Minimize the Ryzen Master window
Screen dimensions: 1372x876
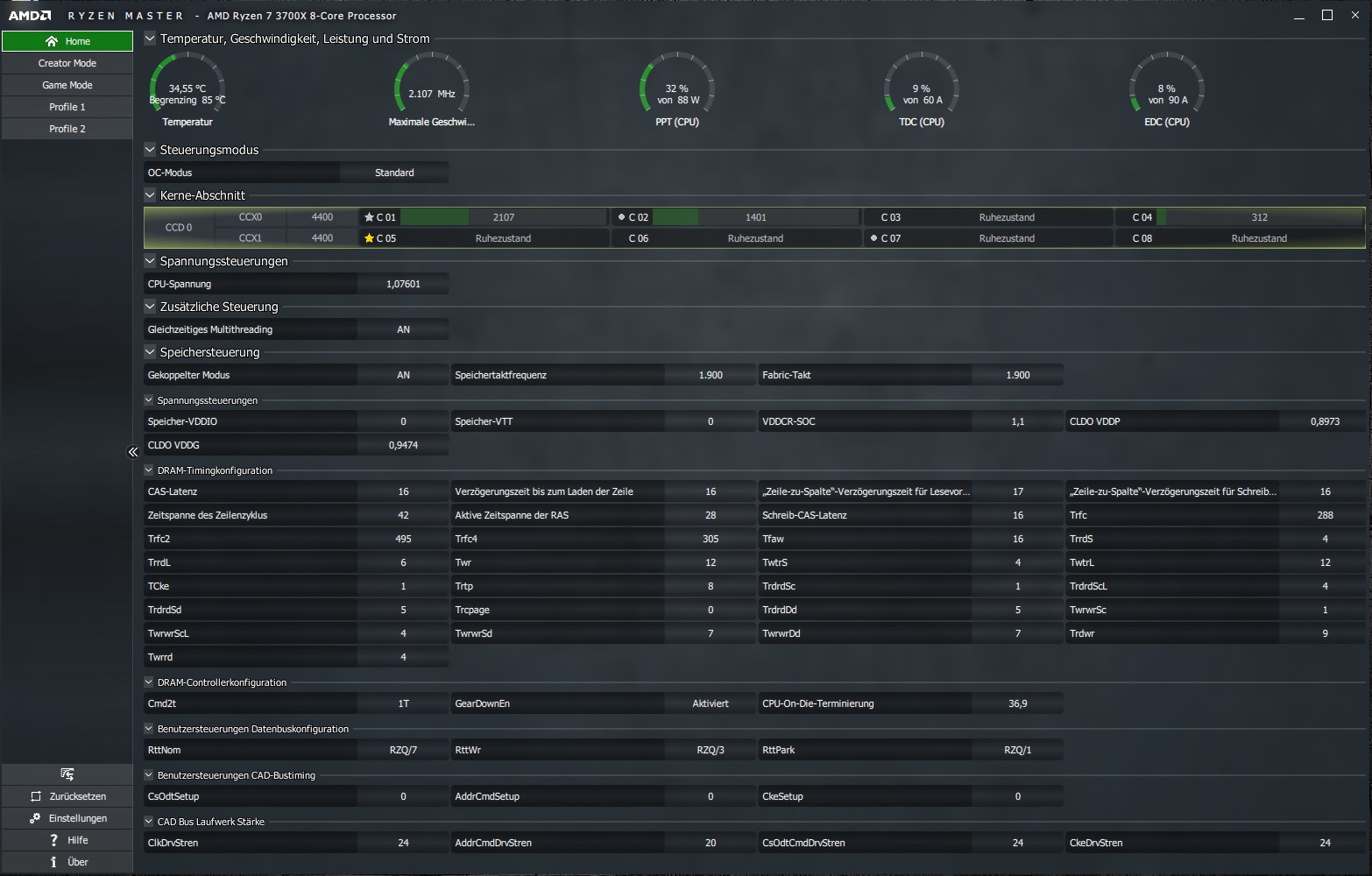tap(1298, 16)
